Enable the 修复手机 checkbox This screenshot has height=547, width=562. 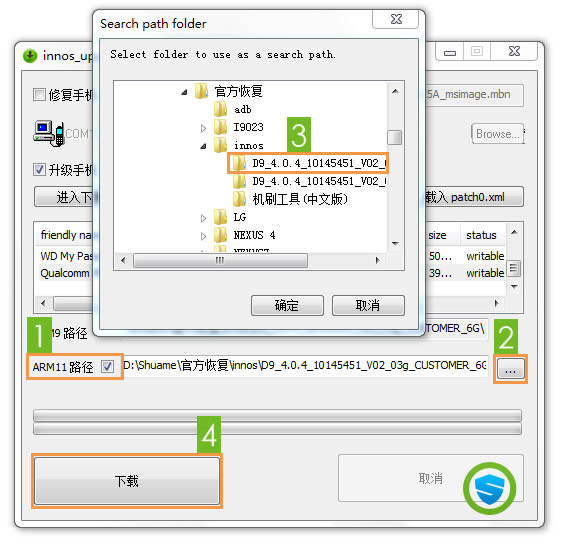click(x=39, y=95)
